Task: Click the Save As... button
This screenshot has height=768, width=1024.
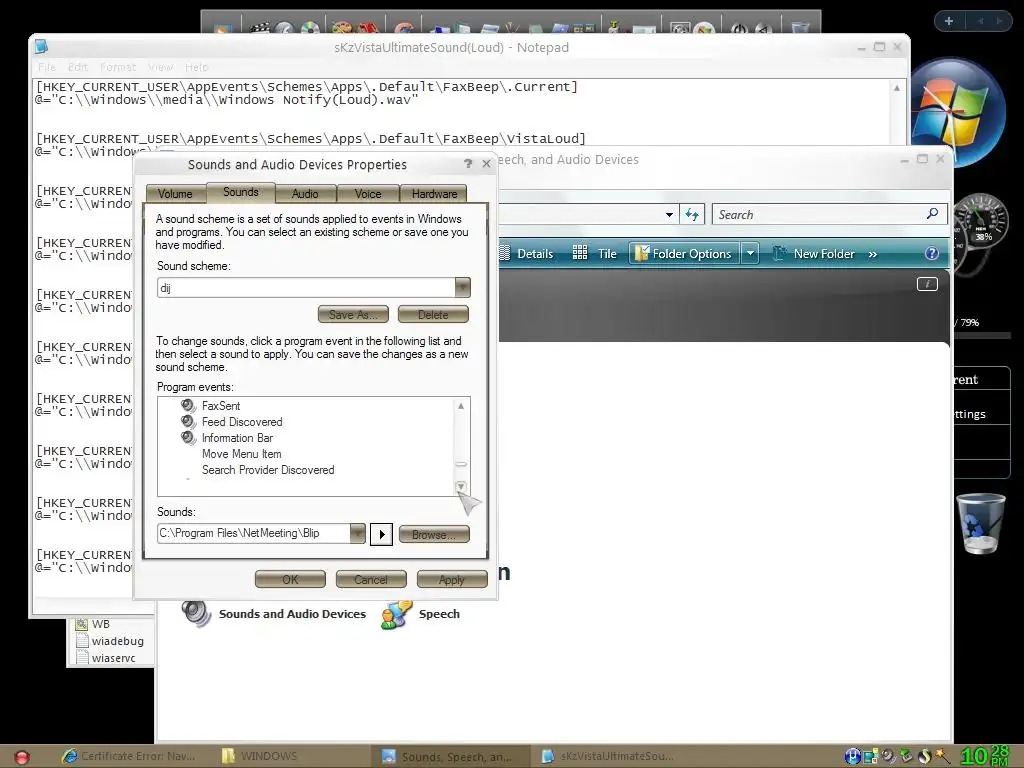Action: click(x=353, y=315)
